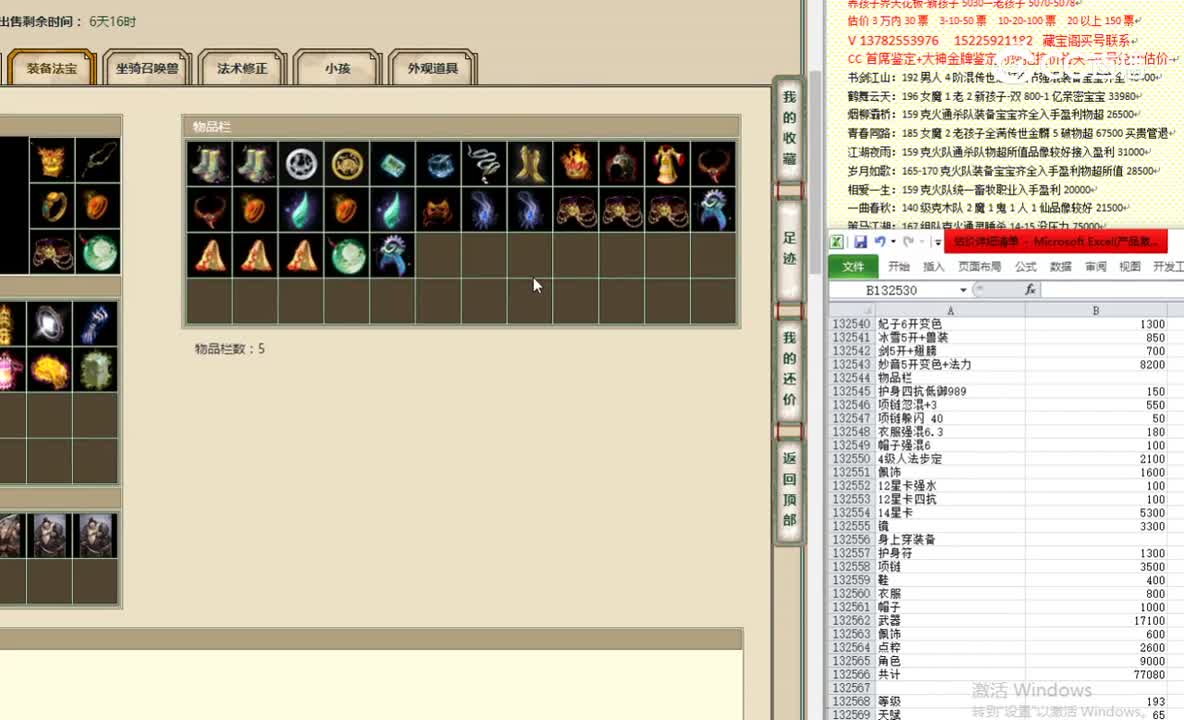Save the Excel workbook
This screenshot has height=720, width=1184.
[860, 242]
